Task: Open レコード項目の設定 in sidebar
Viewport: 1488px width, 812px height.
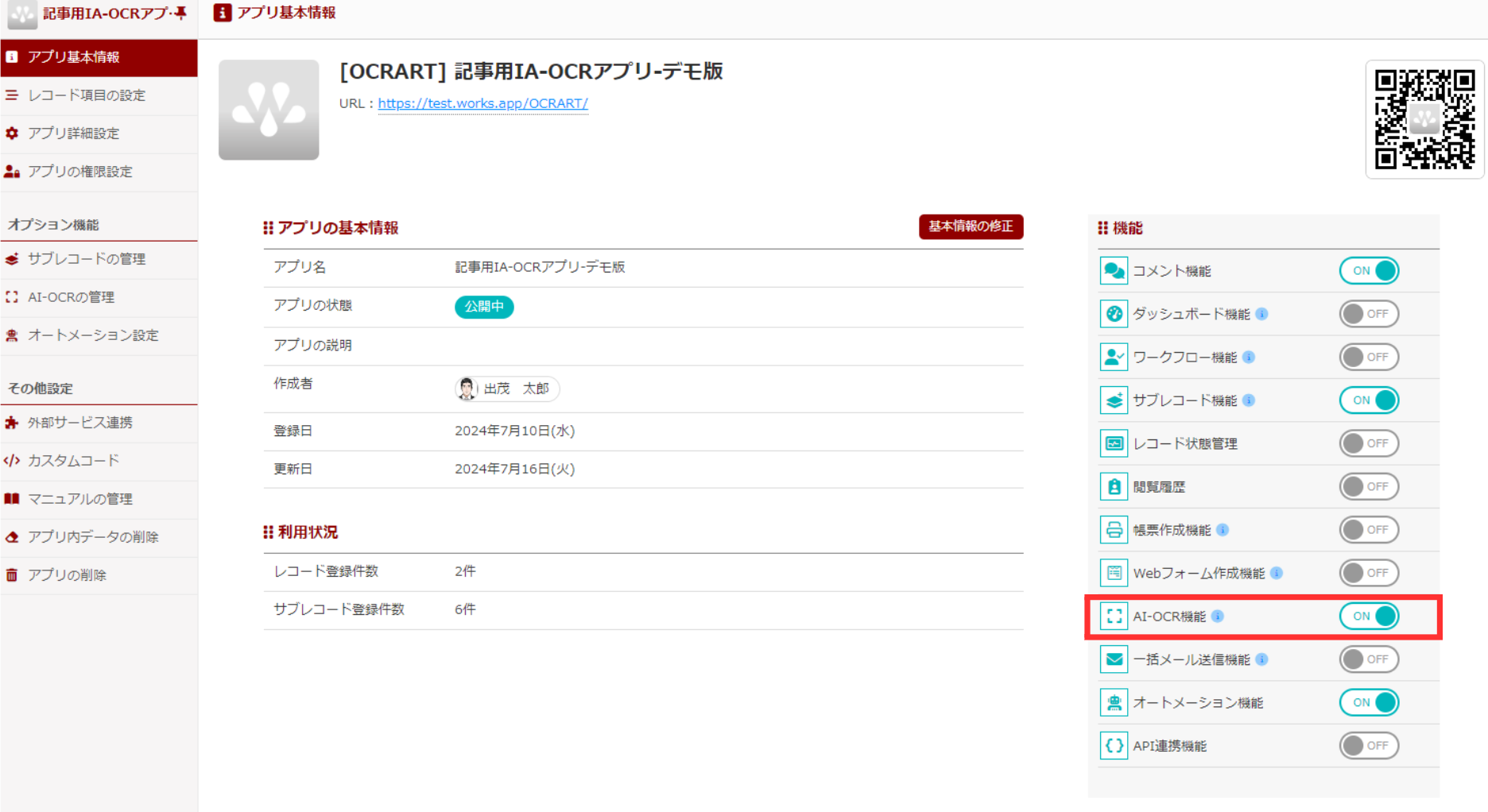Action: pos(87,95)
